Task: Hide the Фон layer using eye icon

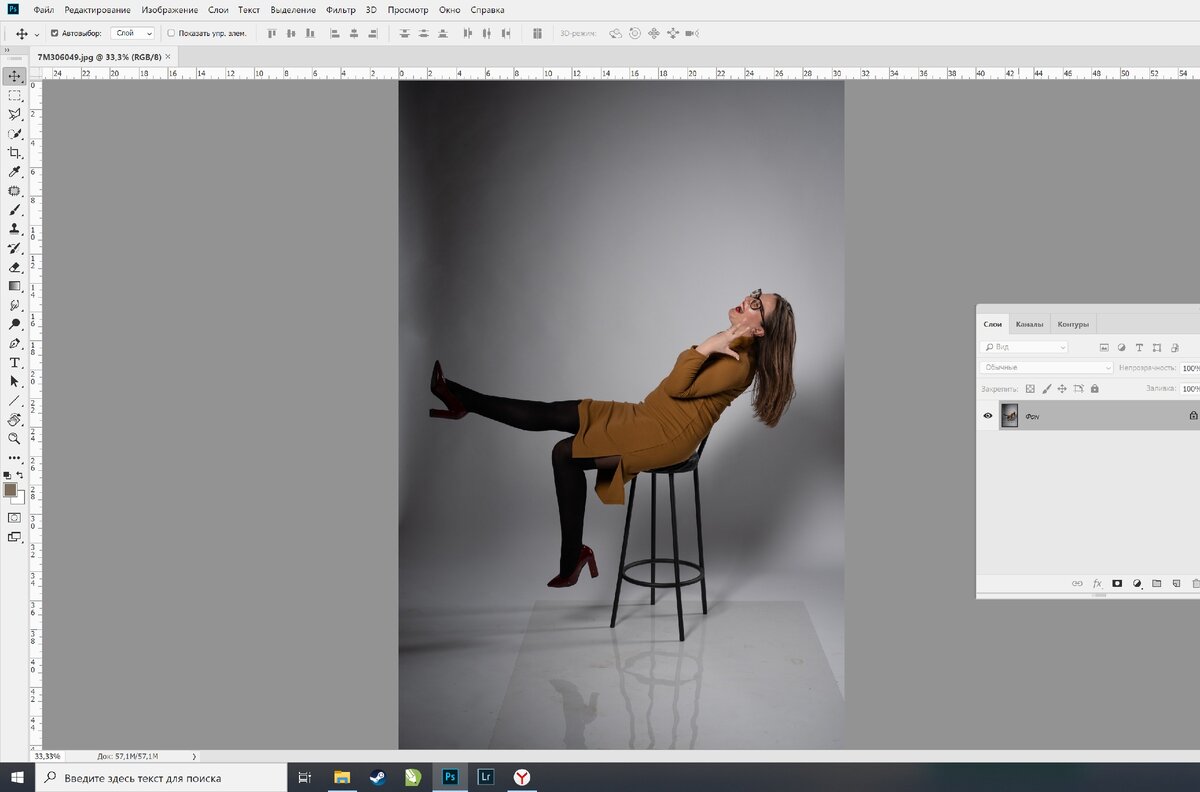Action: coord(988,415)
